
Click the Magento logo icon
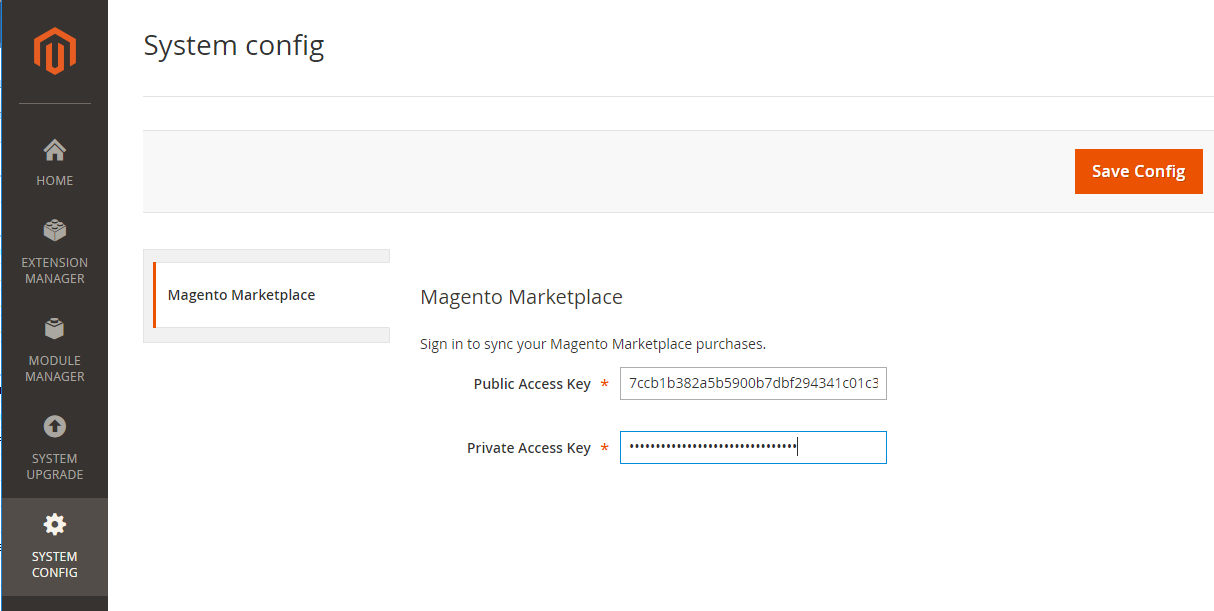click(54, 51)
